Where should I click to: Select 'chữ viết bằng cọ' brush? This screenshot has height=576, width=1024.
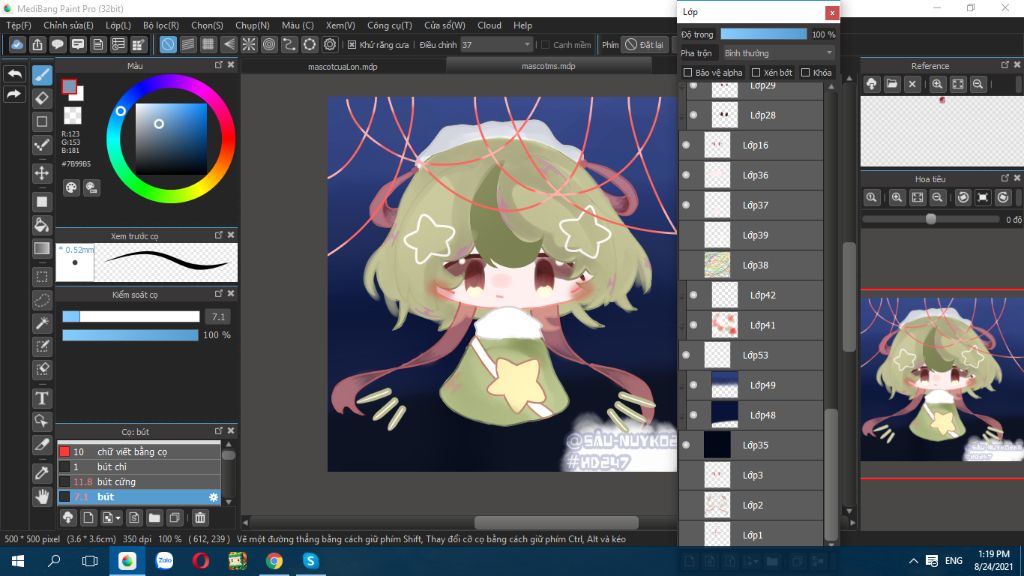[x=139, y=452]
